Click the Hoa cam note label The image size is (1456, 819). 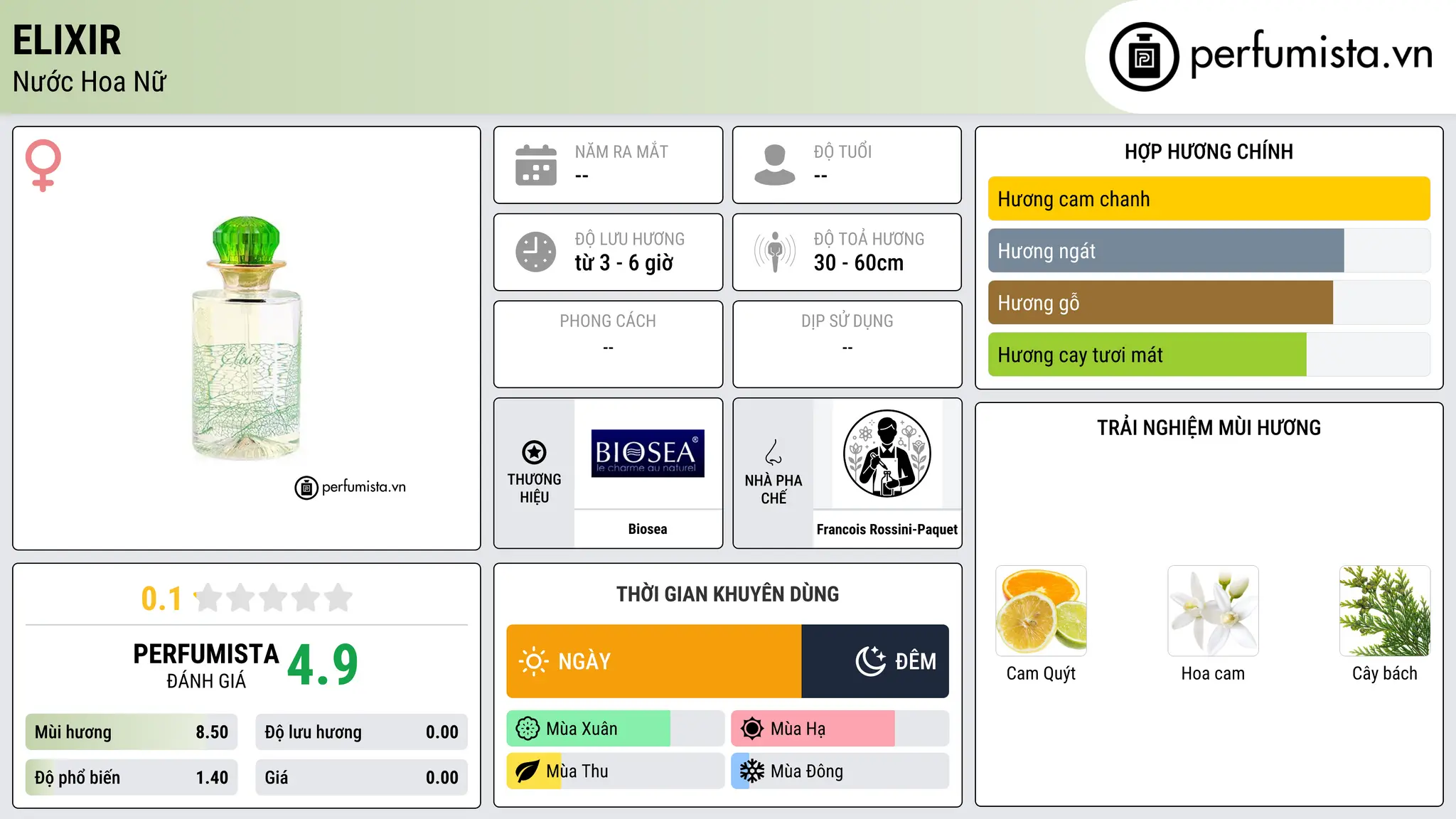pyautogui.click(x=1213, y=673)
